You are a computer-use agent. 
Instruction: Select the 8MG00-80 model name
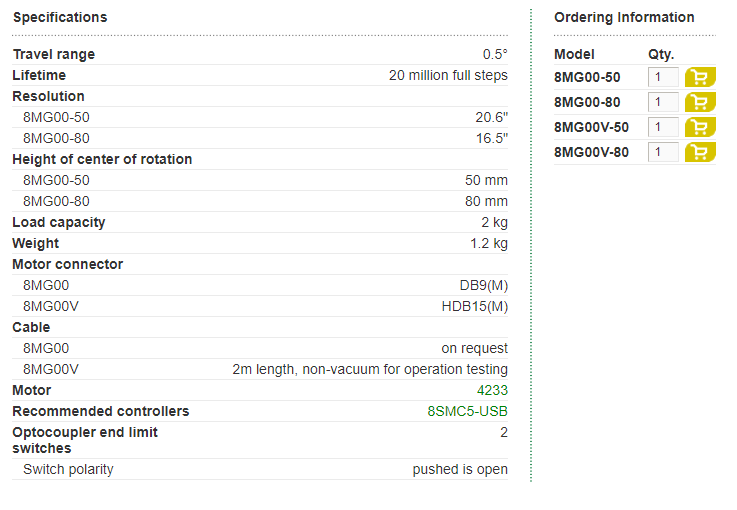pyautogui.click(x=587, y=102)
